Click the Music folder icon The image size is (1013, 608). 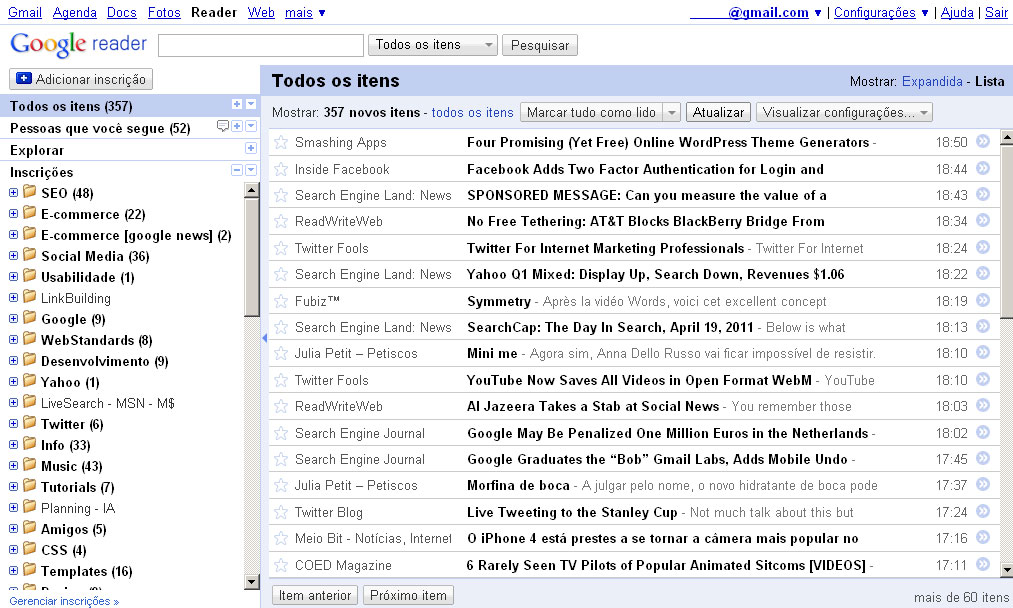29,466
